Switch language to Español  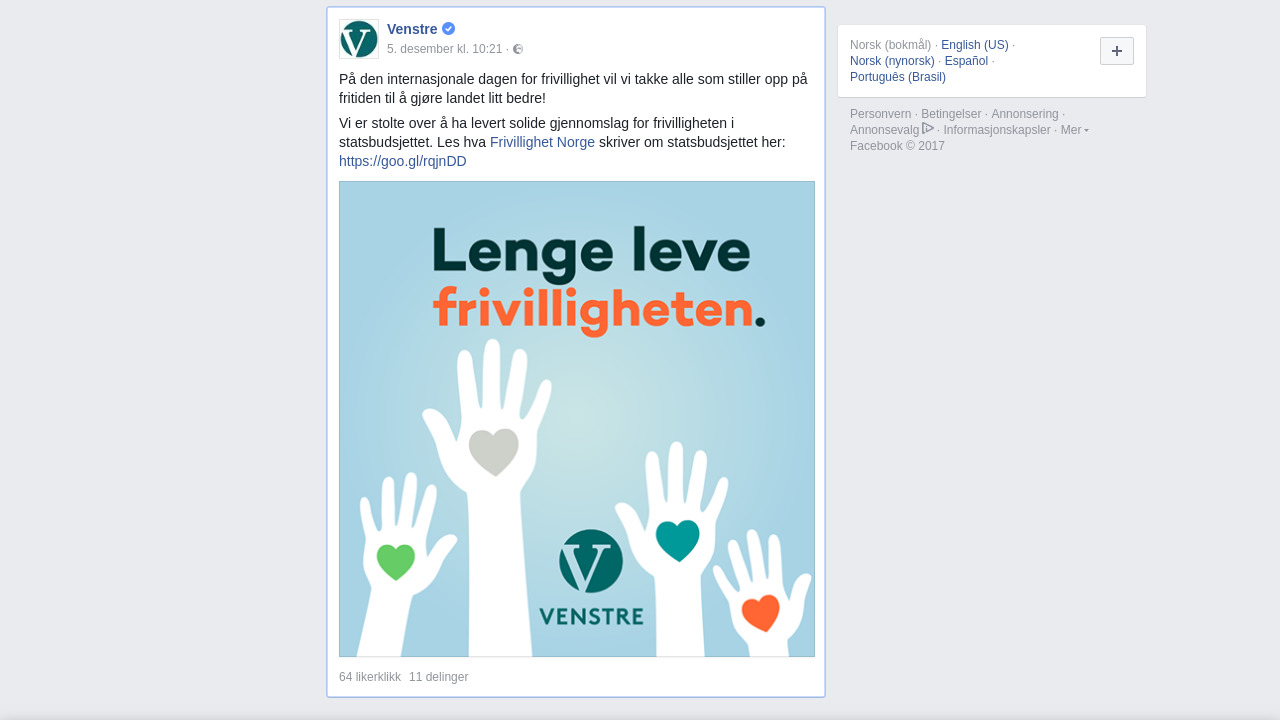(966, 61)
